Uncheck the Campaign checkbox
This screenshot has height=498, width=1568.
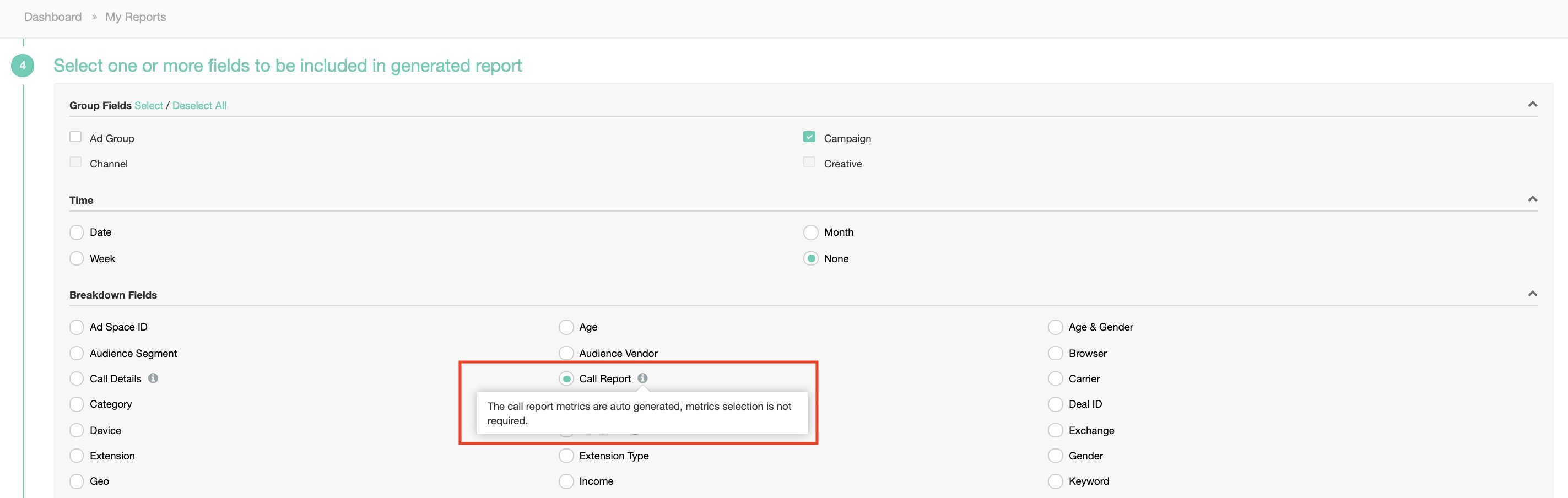click(809, 137)
